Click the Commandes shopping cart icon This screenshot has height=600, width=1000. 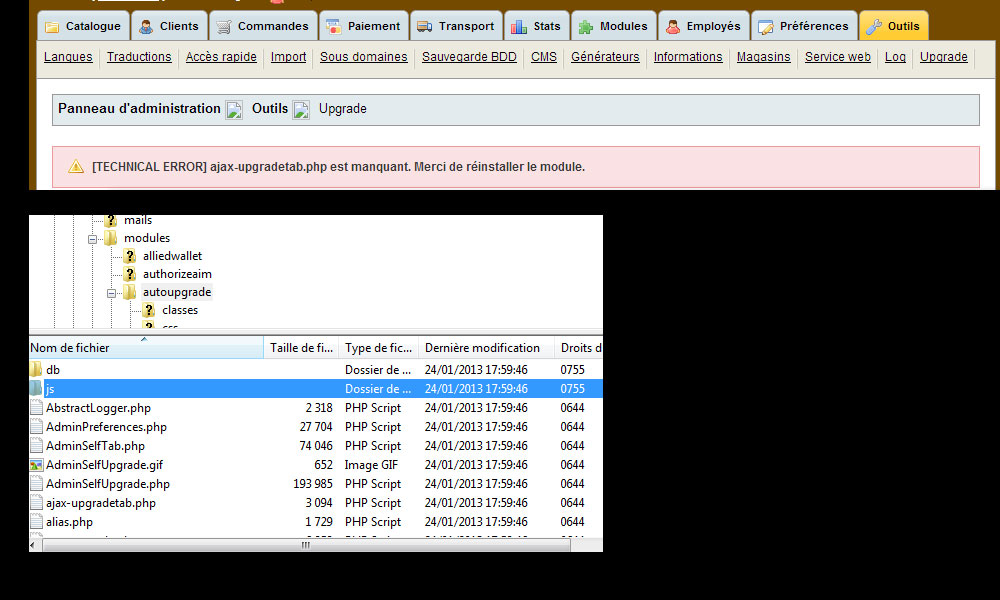click(x=224, y=27)
